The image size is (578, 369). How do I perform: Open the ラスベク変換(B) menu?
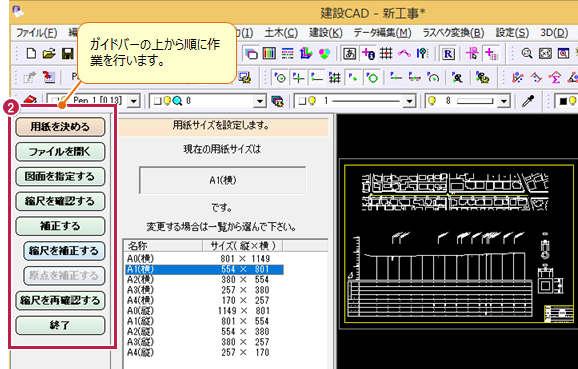click(453, 33)
